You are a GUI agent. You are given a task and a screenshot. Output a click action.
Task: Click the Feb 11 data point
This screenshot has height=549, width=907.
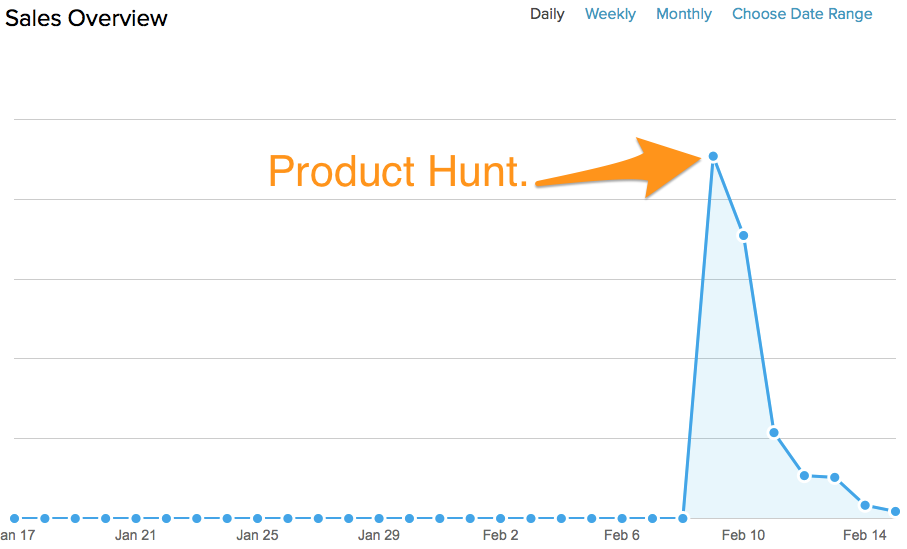(774, 432)
